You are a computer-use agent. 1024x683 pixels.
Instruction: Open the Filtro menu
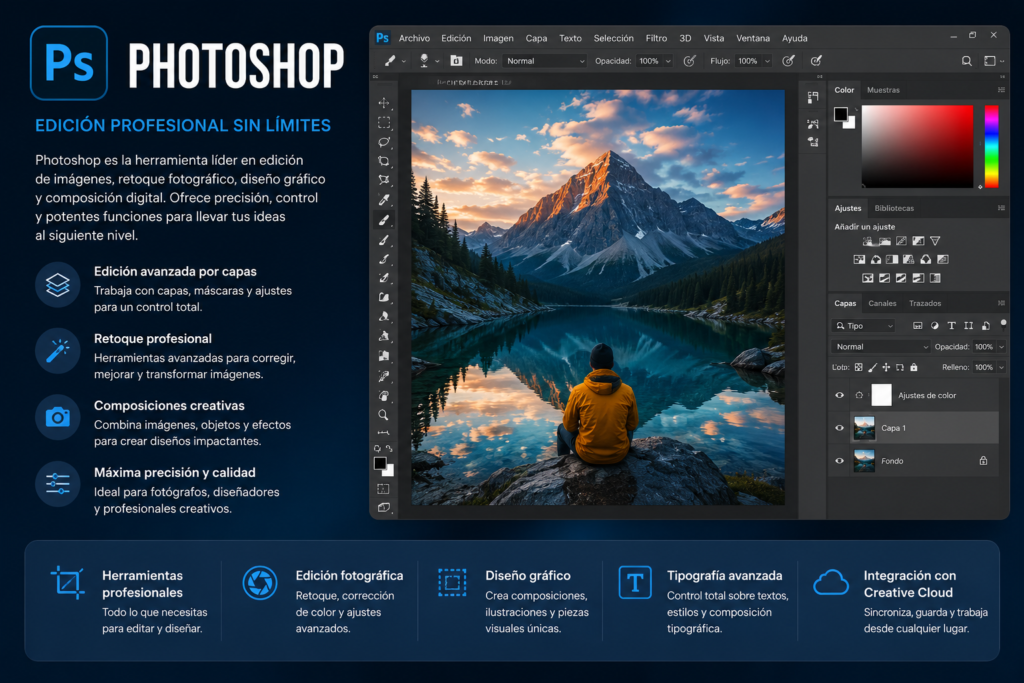(x=656, y=38)
